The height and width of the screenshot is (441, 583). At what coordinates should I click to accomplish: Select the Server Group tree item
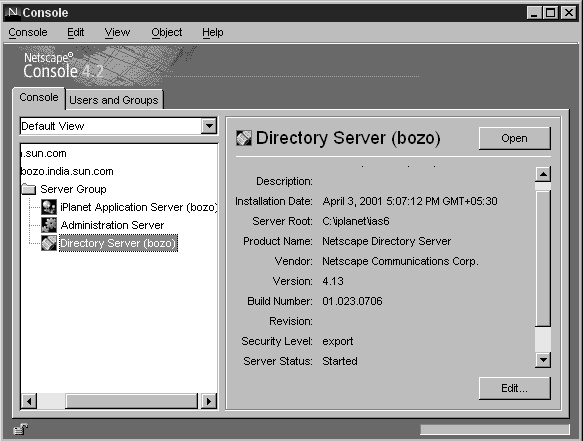point(73,189)
